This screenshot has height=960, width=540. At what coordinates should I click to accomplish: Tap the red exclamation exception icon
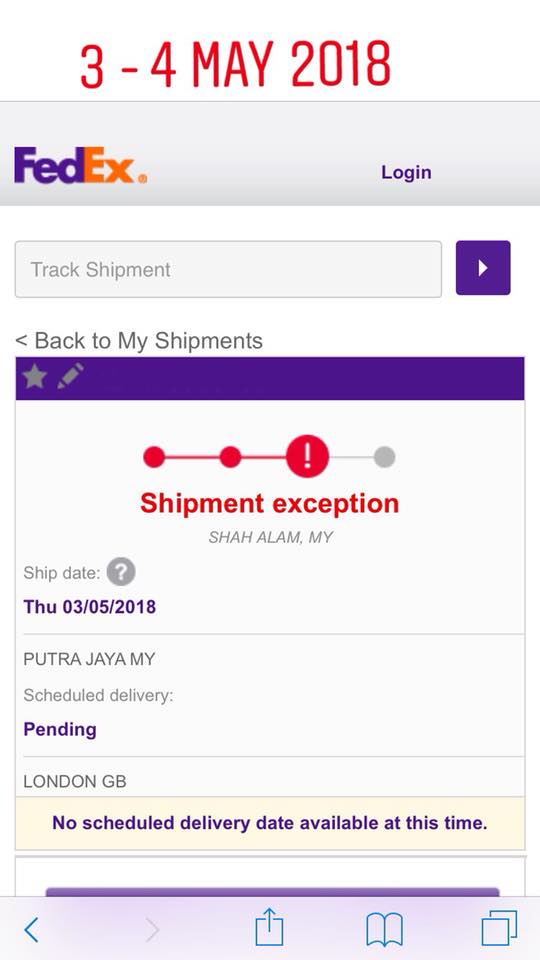pos(307,457)
